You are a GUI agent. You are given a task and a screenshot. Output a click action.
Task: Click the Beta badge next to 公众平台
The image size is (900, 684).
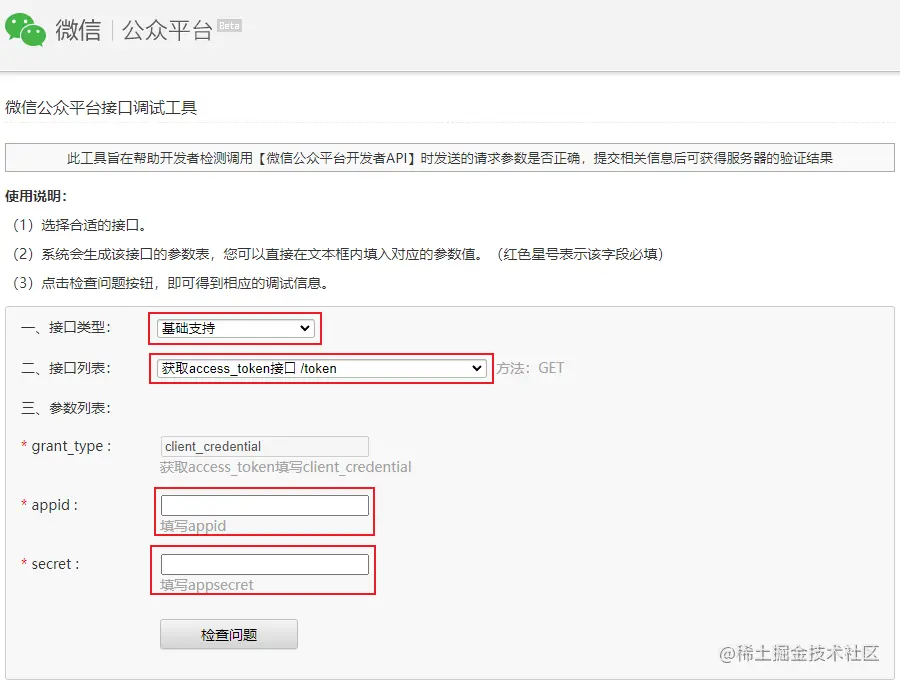230,26
